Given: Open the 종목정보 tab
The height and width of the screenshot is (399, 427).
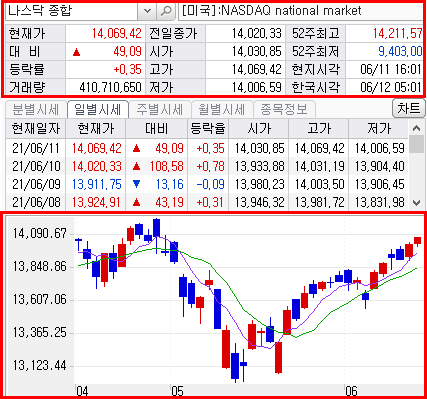Looking at the screenshot, I should click(284, 109).
